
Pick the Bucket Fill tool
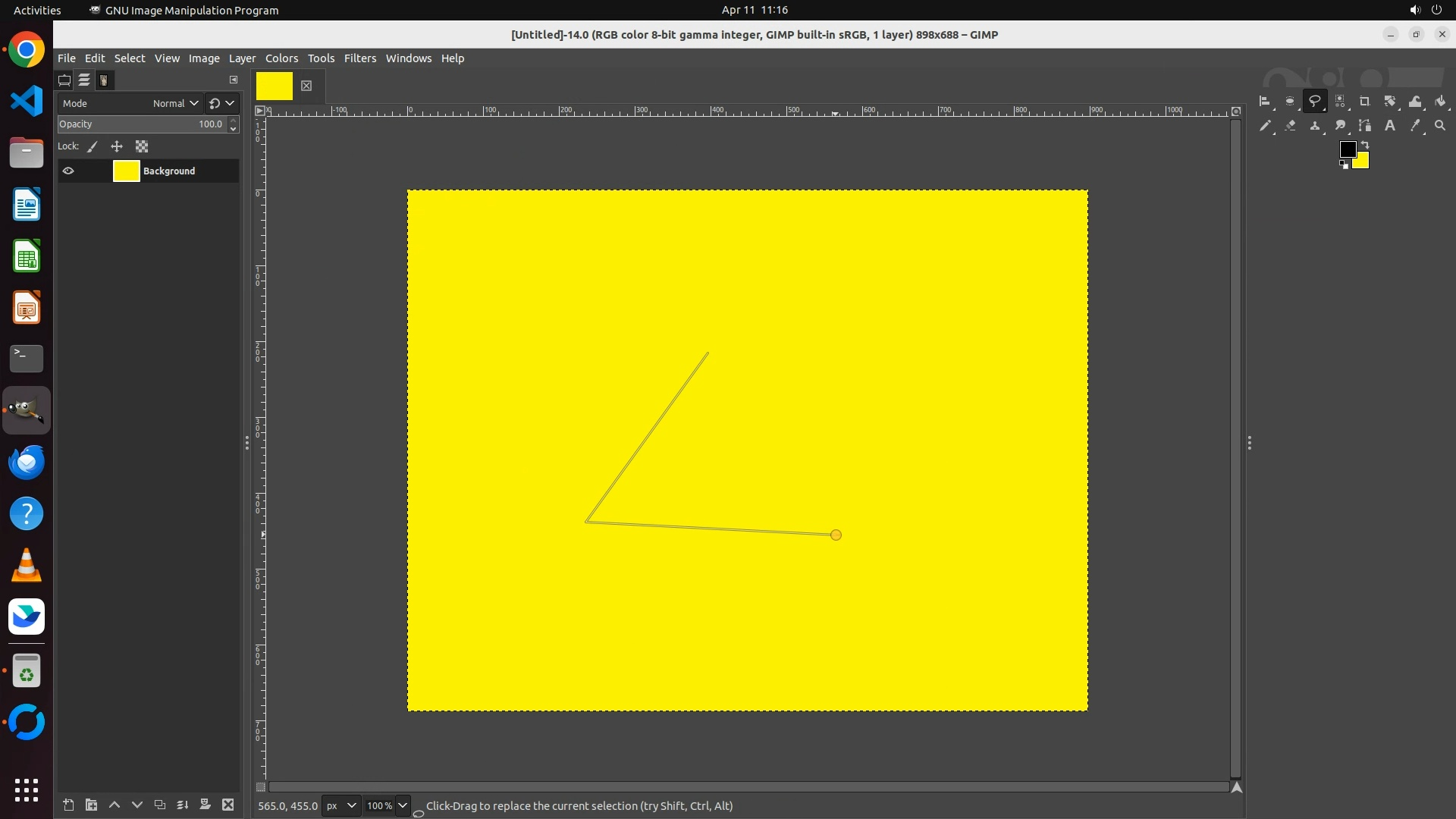click(1440, 102)
